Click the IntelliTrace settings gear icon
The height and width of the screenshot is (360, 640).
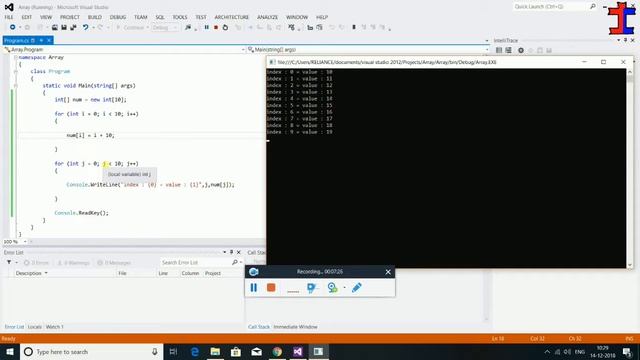[521, 50]
